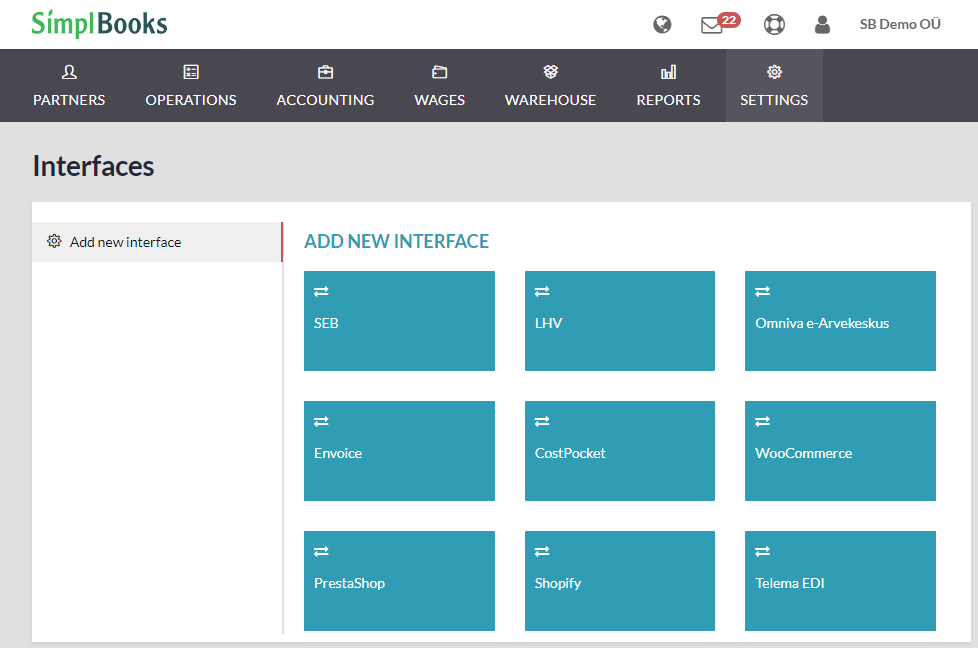The width and height of the screenshot is (978, 648).
Task: Click the Wages wallet icon
Action: pyautogui.click(x=440, y=72)
